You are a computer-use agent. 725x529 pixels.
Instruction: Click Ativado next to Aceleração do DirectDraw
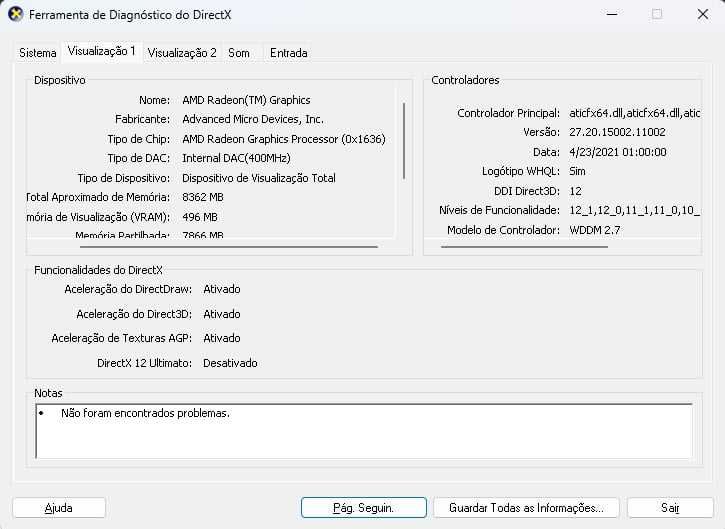[x=222, y=289]
